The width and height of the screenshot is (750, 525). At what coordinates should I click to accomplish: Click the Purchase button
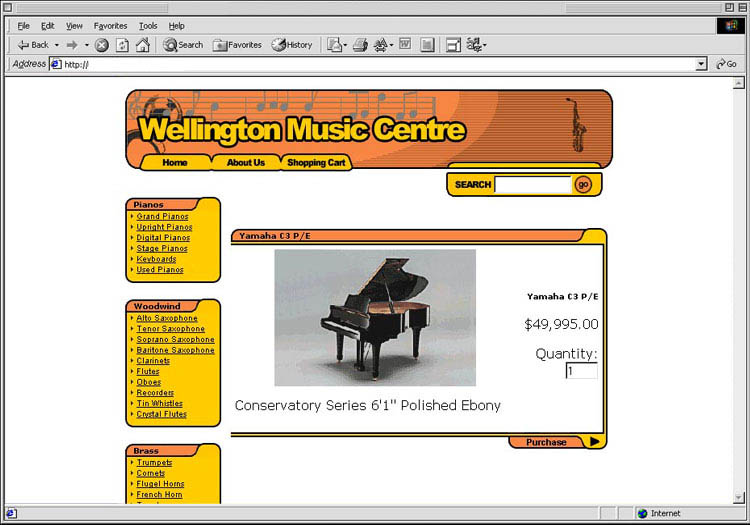pos(546,442)
